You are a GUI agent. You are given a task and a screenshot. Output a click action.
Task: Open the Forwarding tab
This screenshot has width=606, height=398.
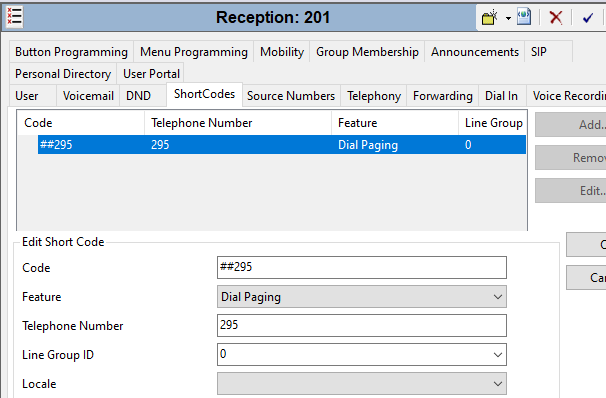click(x=443, y=96)
